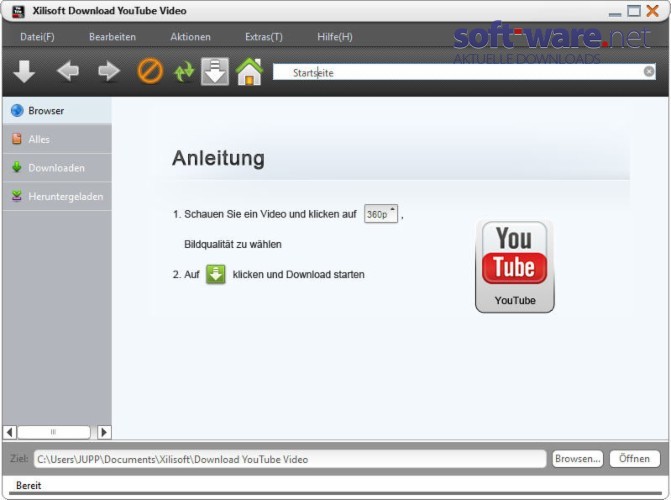The height and width of the screenshot is (500, 671).
Task: Click the sidebar scrollbar left arrow
Action: 10,432
